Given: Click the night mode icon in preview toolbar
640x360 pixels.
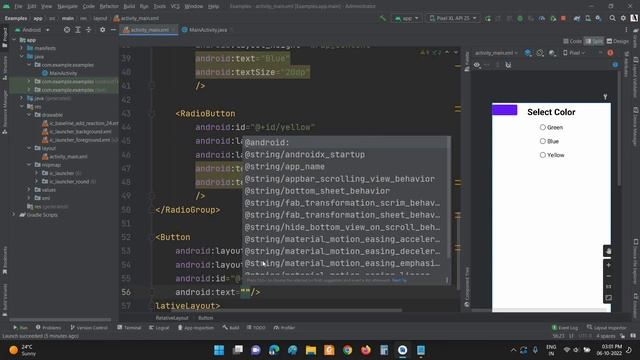Looking at the screenshot, I should [x=552, y=53].
